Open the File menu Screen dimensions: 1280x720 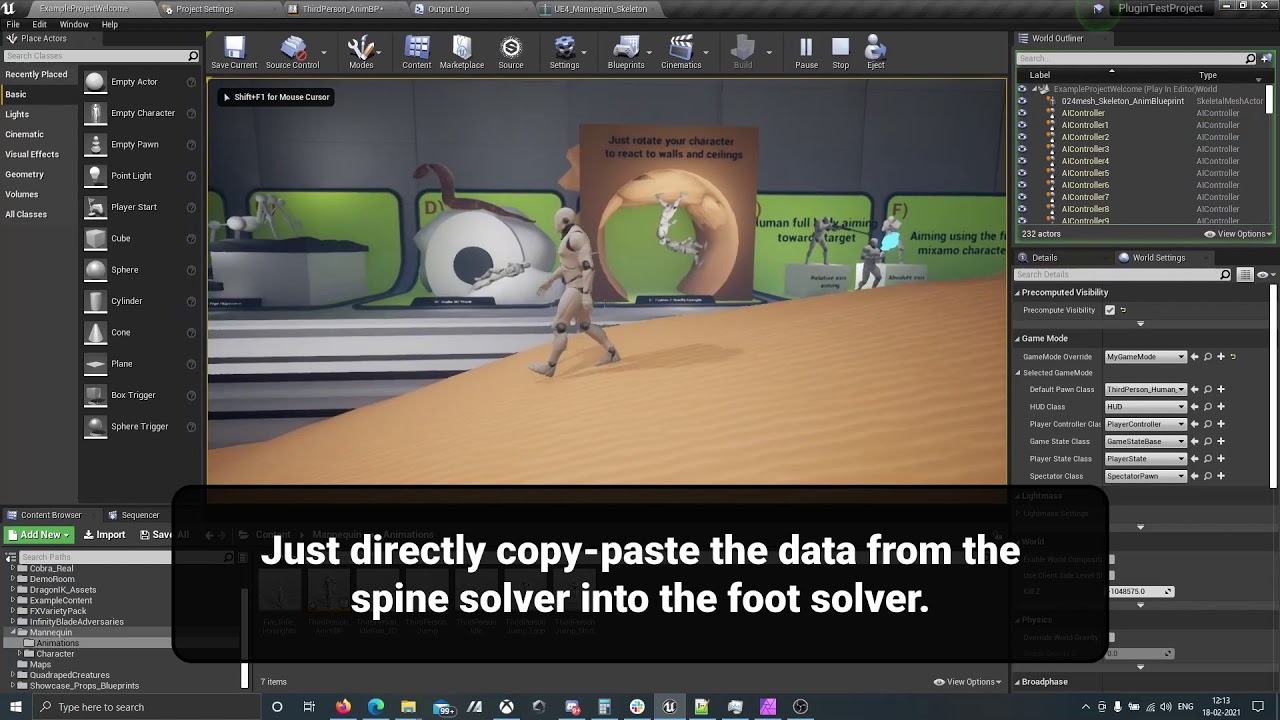pyautogui.click(x=13, y=24)
